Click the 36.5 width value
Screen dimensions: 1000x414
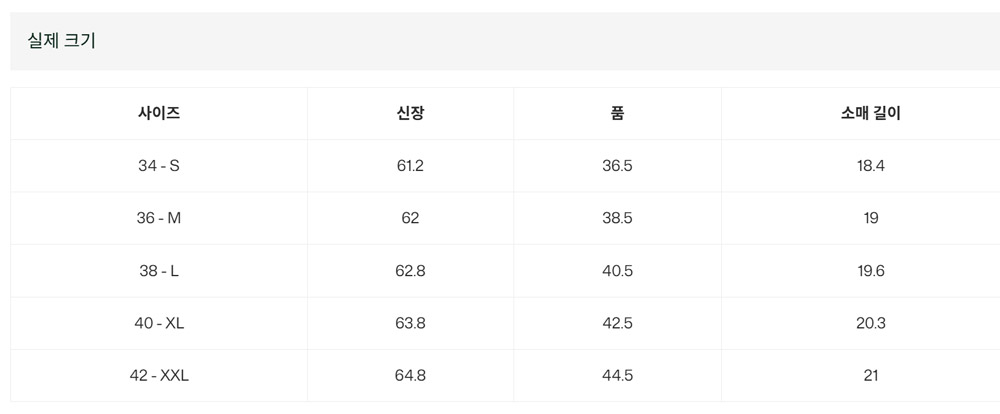click(617, 166)
